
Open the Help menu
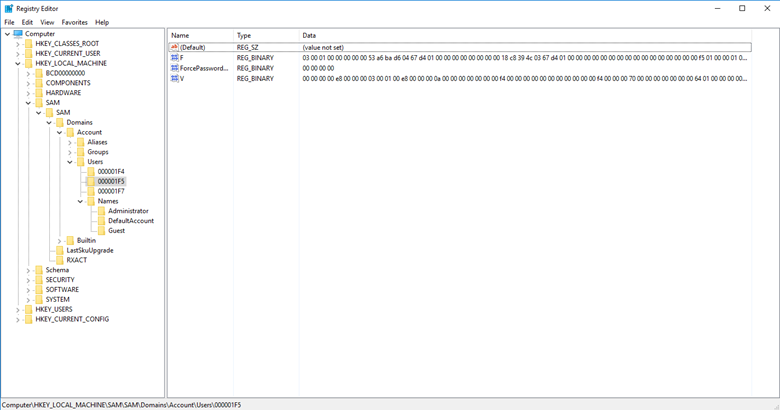(102, 22)
